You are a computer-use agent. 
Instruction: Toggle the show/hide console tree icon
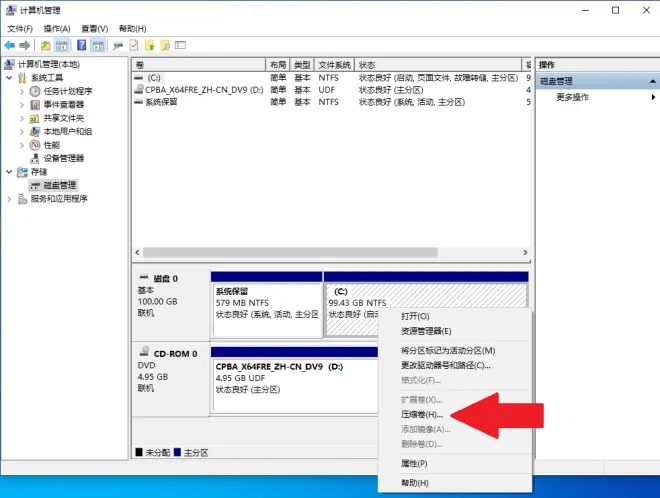coord(62,45)
